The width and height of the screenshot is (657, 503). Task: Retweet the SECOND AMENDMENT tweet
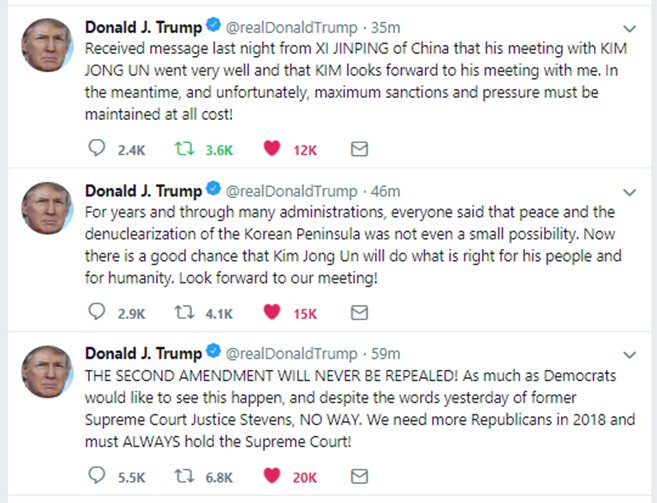[183, 475]
